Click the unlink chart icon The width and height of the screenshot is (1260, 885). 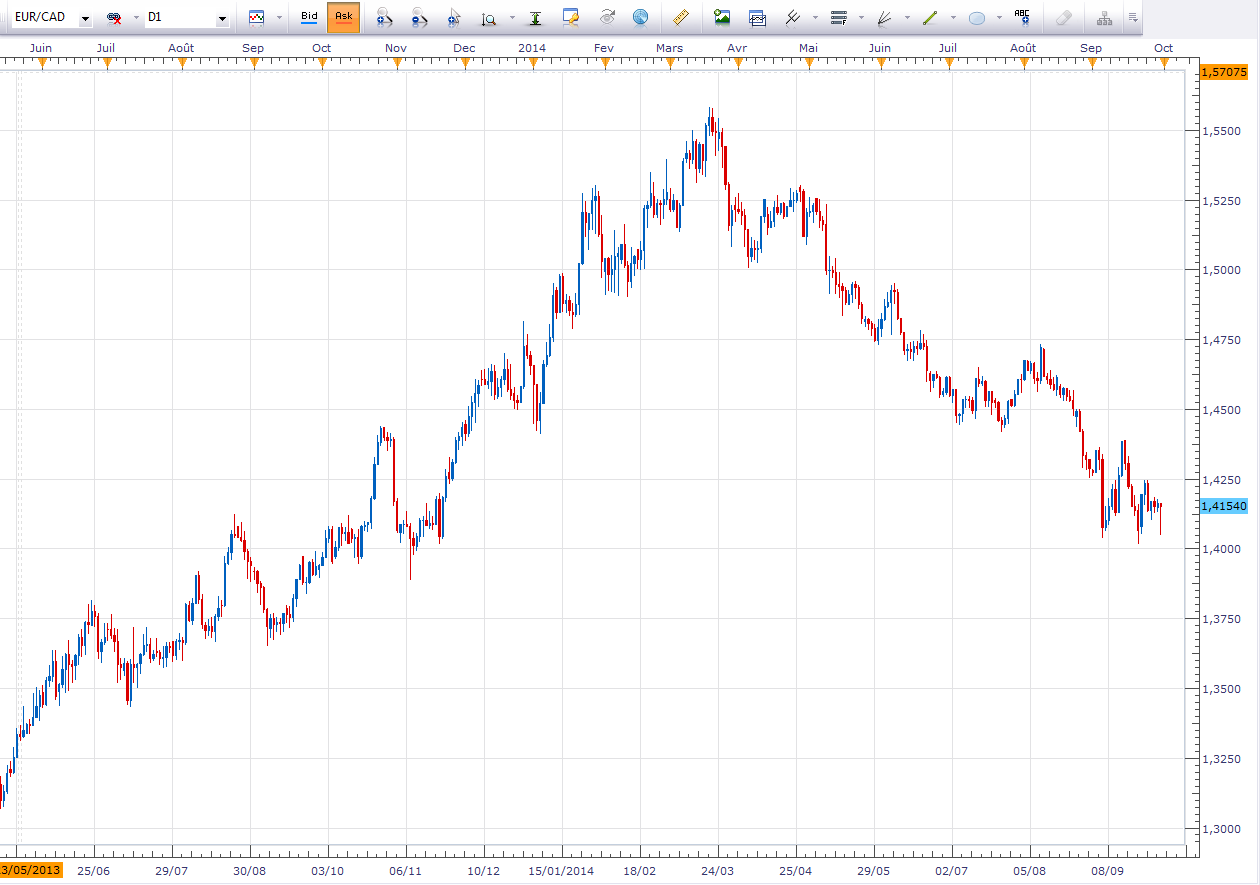tap(115, 18)
